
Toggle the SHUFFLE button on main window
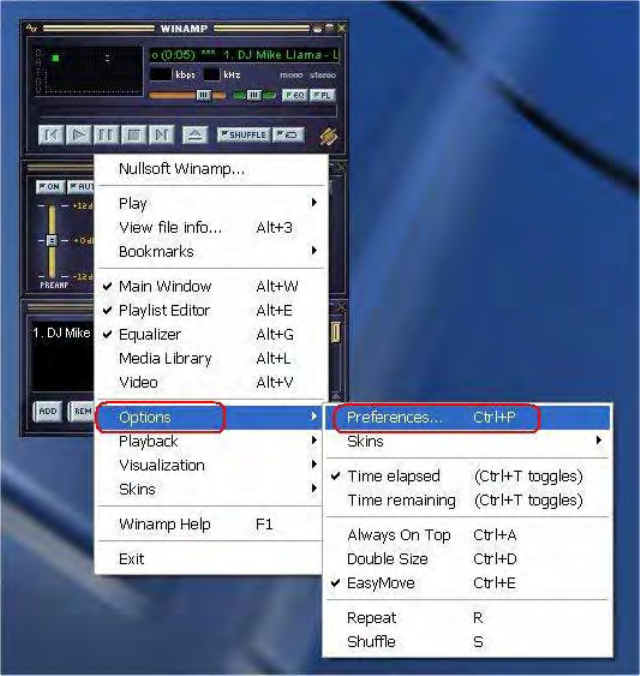coord(244,135)
